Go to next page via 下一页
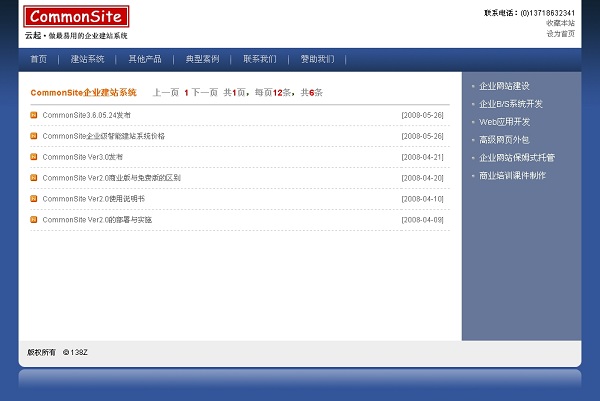The width and height of the screenshot is (600, 401). point(205,93)
